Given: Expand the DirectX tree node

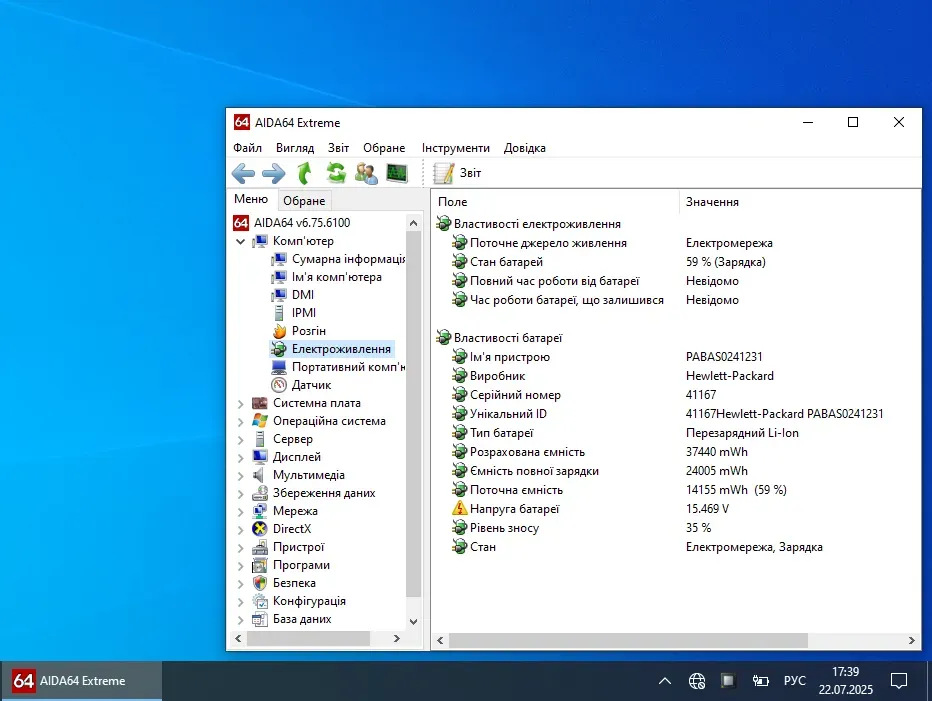Looking at the screenshot, I should pyautogui.click(x=240, y=529).
